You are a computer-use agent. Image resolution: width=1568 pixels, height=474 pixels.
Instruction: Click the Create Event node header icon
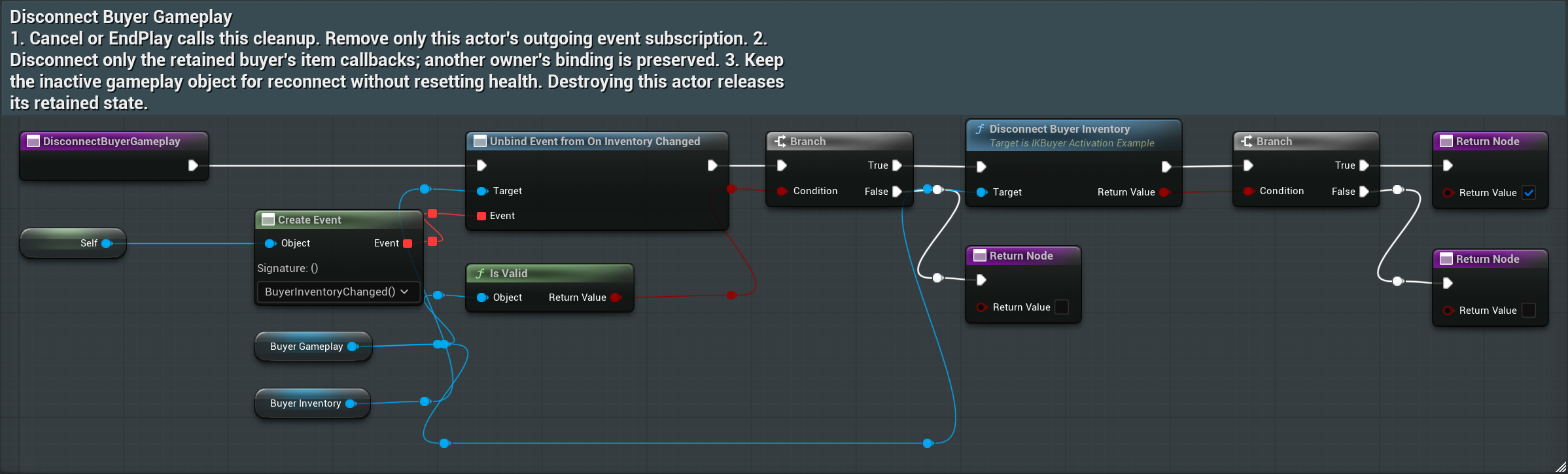pos(268,220)
